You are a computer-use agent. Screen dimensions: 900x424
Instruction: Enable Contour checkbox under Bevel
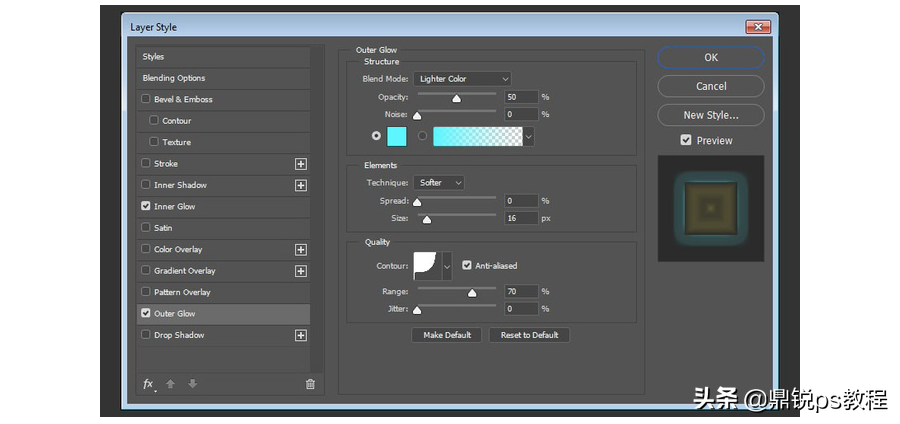point(154,120)
